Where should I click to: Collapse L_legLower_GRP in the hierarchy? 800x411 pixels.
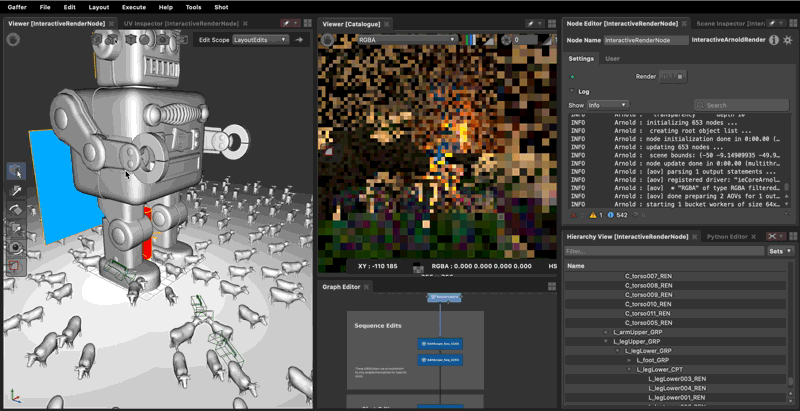click(x=617, y=351)
